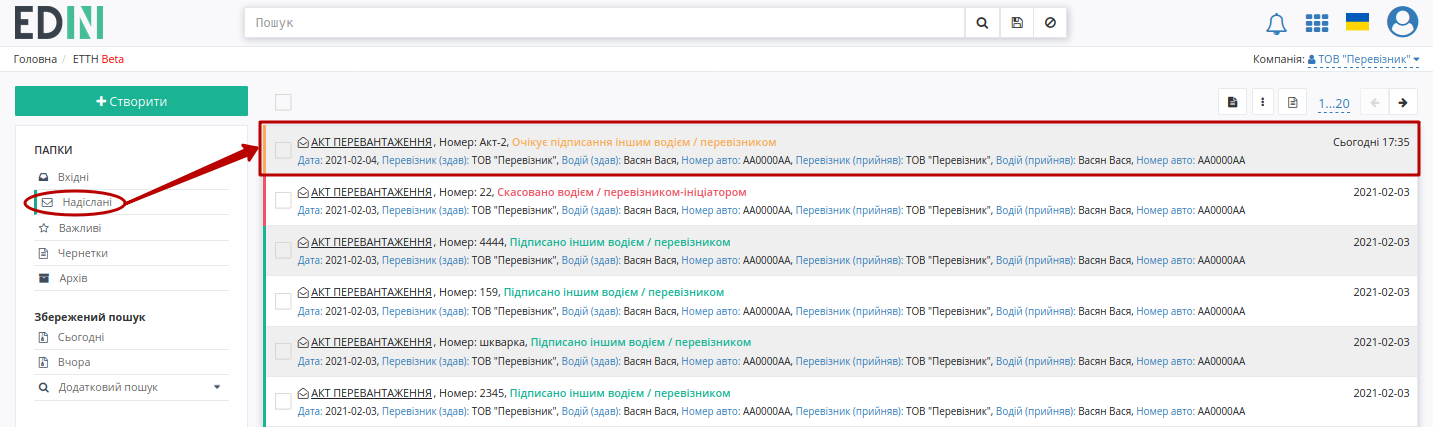
Task: Open the user profile avatar
Action: click(x=1403, y=22)
